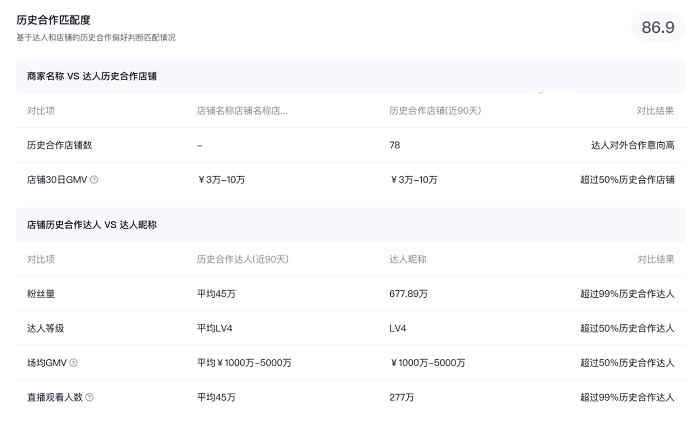Click the comparison result in 粉丝量 row

point(626,294)
